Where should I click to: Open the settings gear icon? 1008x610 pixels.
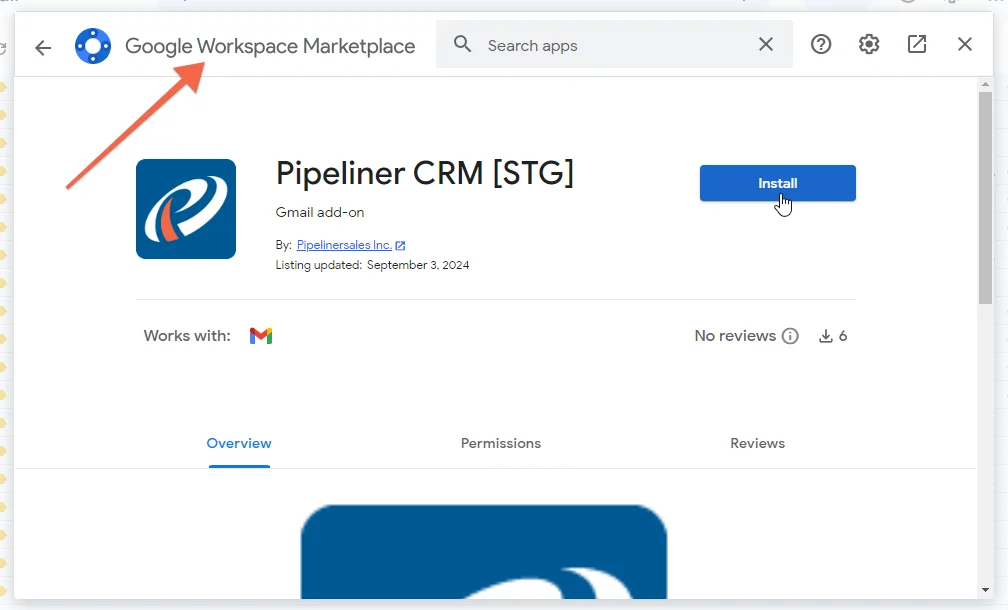(x=869, y=44)
